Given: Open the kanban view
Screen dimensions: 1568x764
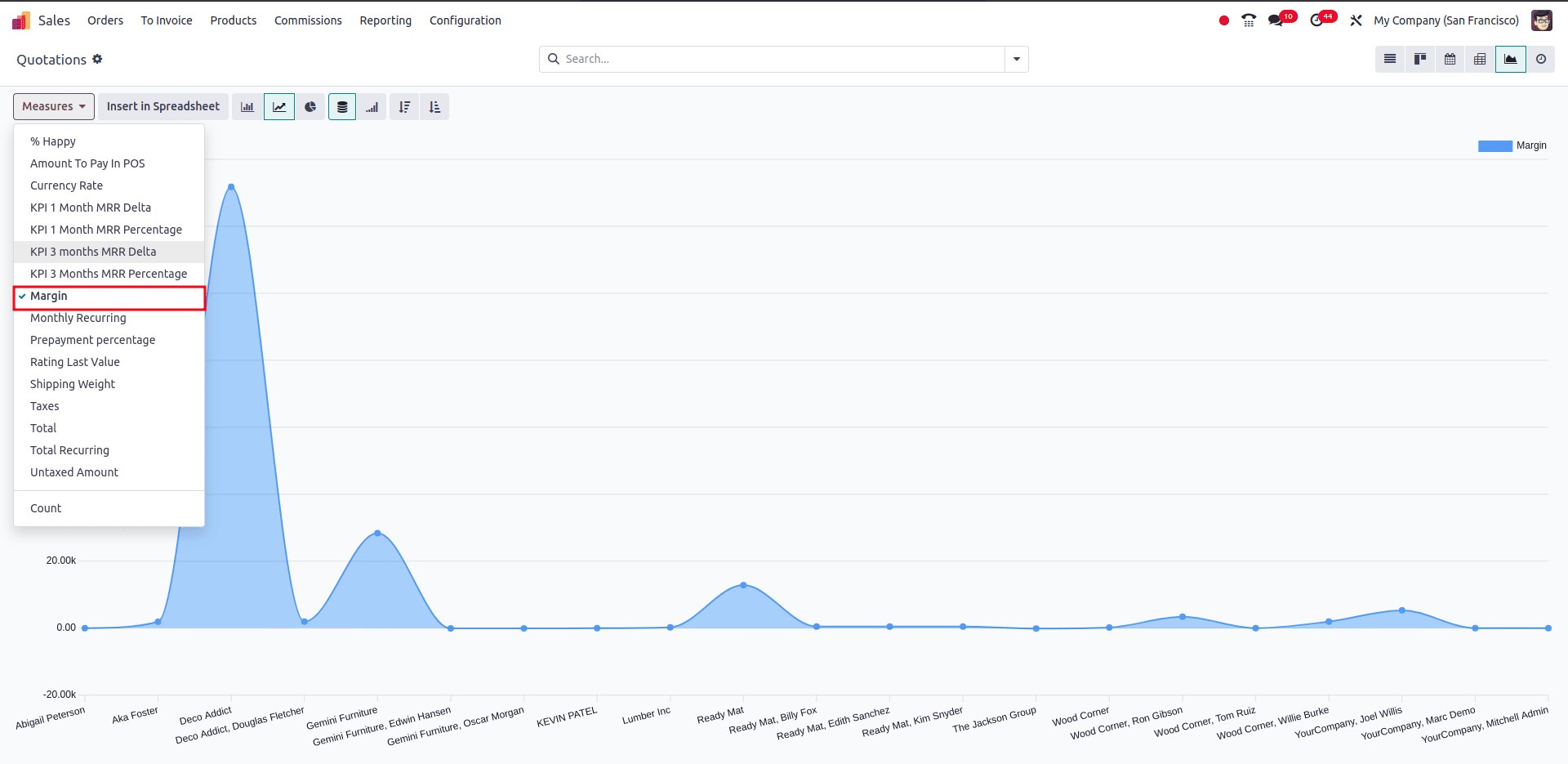Looking at the screenshot, I should [1420, 60].
